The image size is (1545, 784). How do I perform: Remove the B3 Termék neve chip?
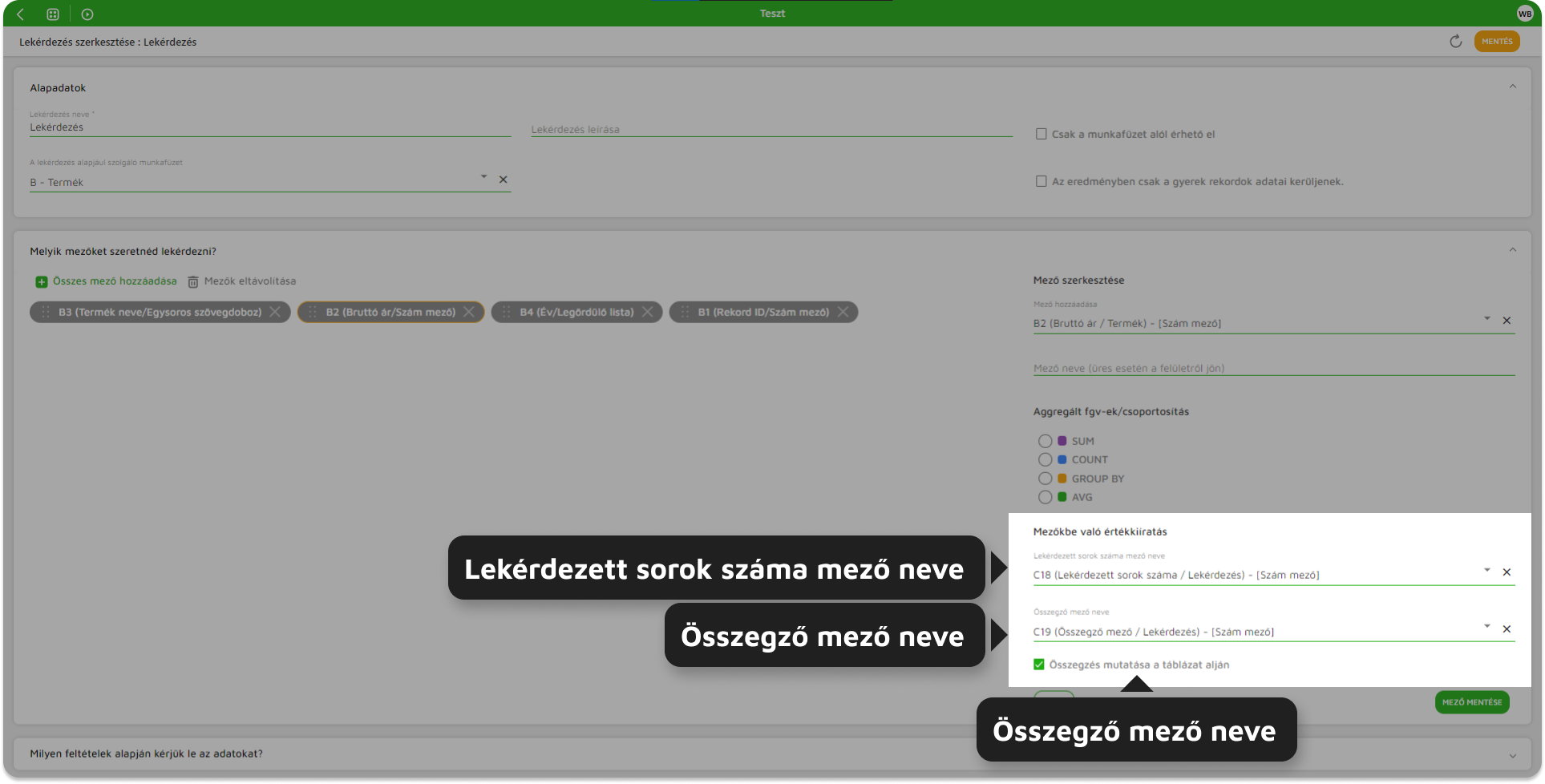(275, 312)
